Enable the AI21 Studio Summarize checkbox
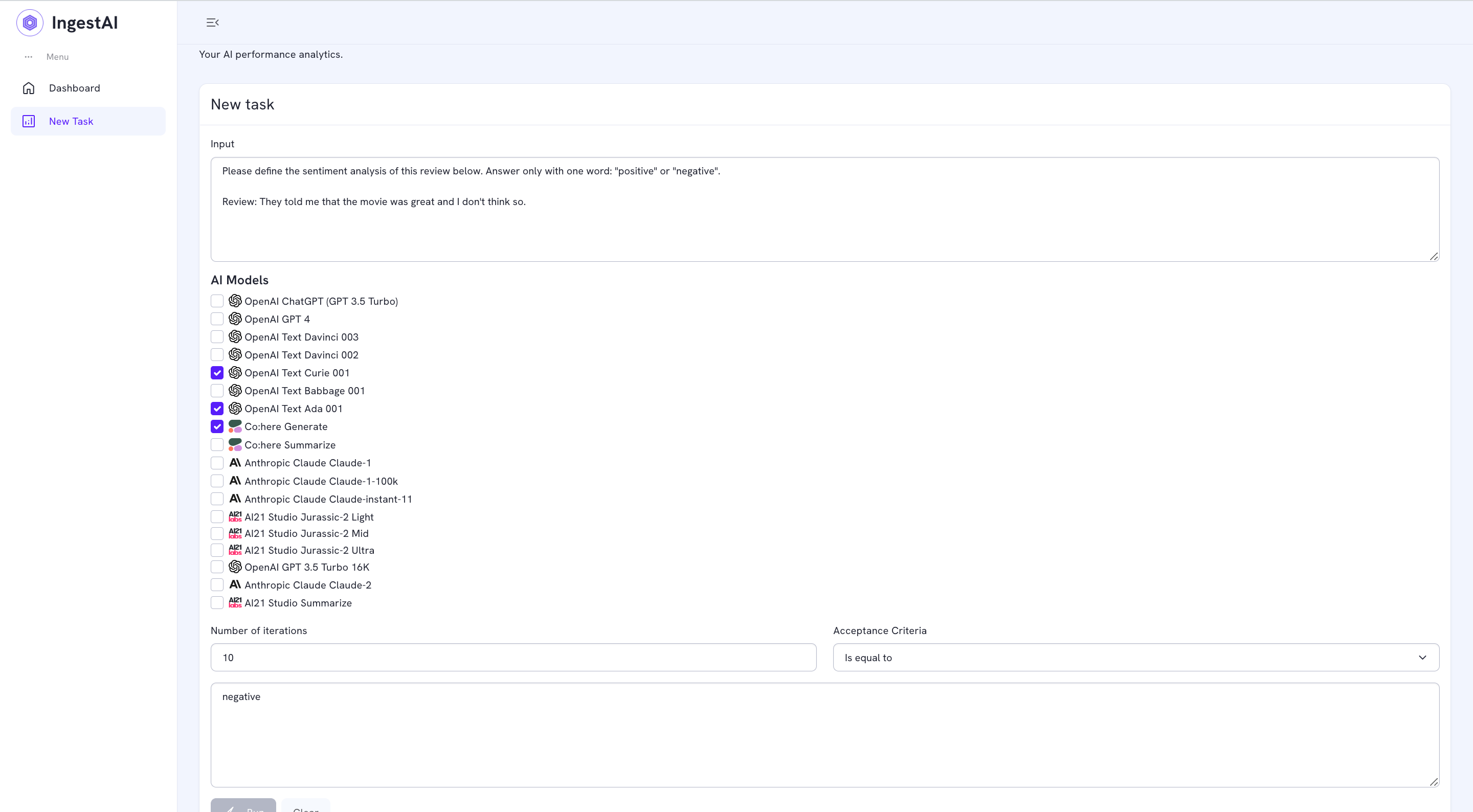 (x=217, y=603)
